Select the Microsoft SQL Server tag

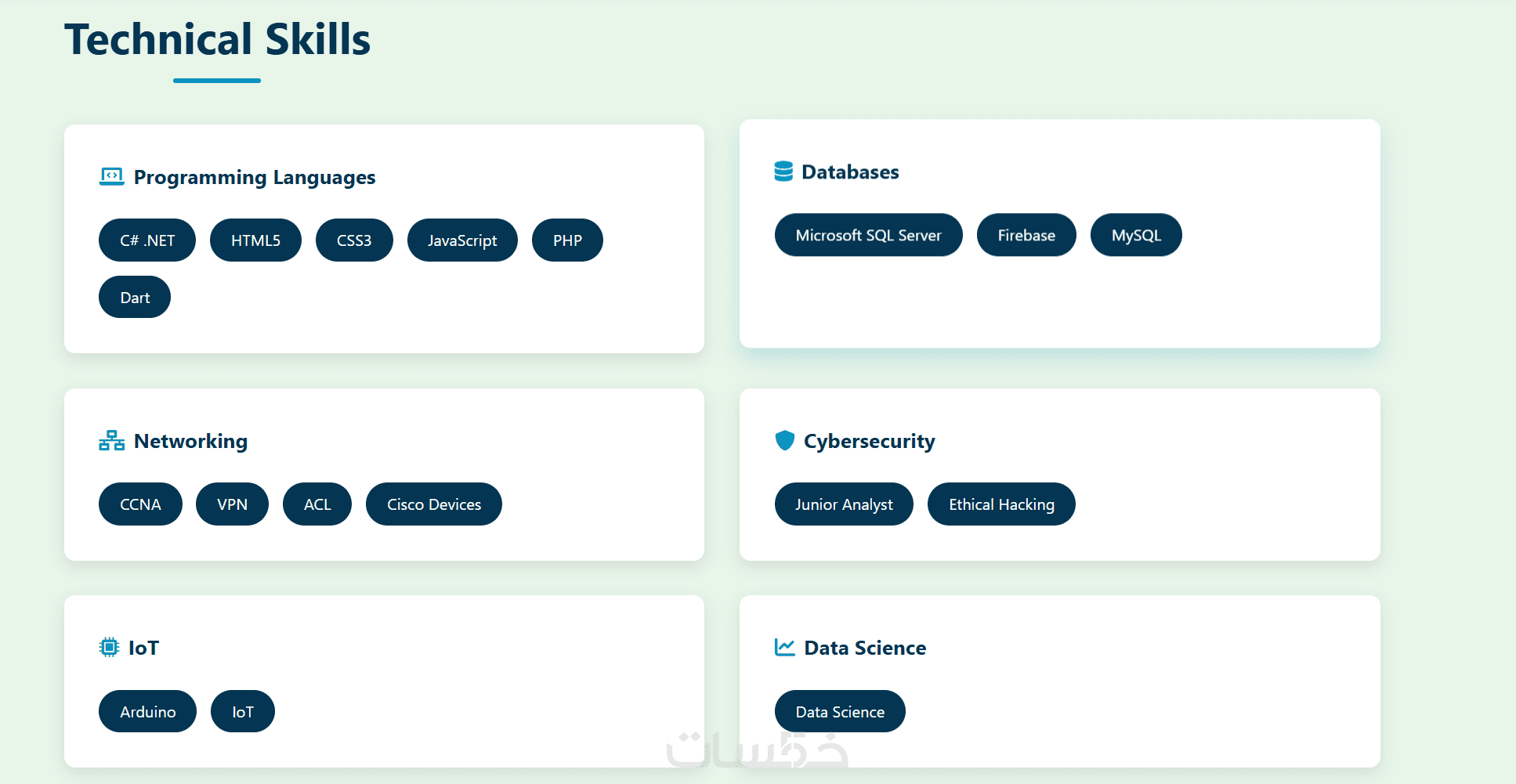pyautogui.click(x=868, y=235)
